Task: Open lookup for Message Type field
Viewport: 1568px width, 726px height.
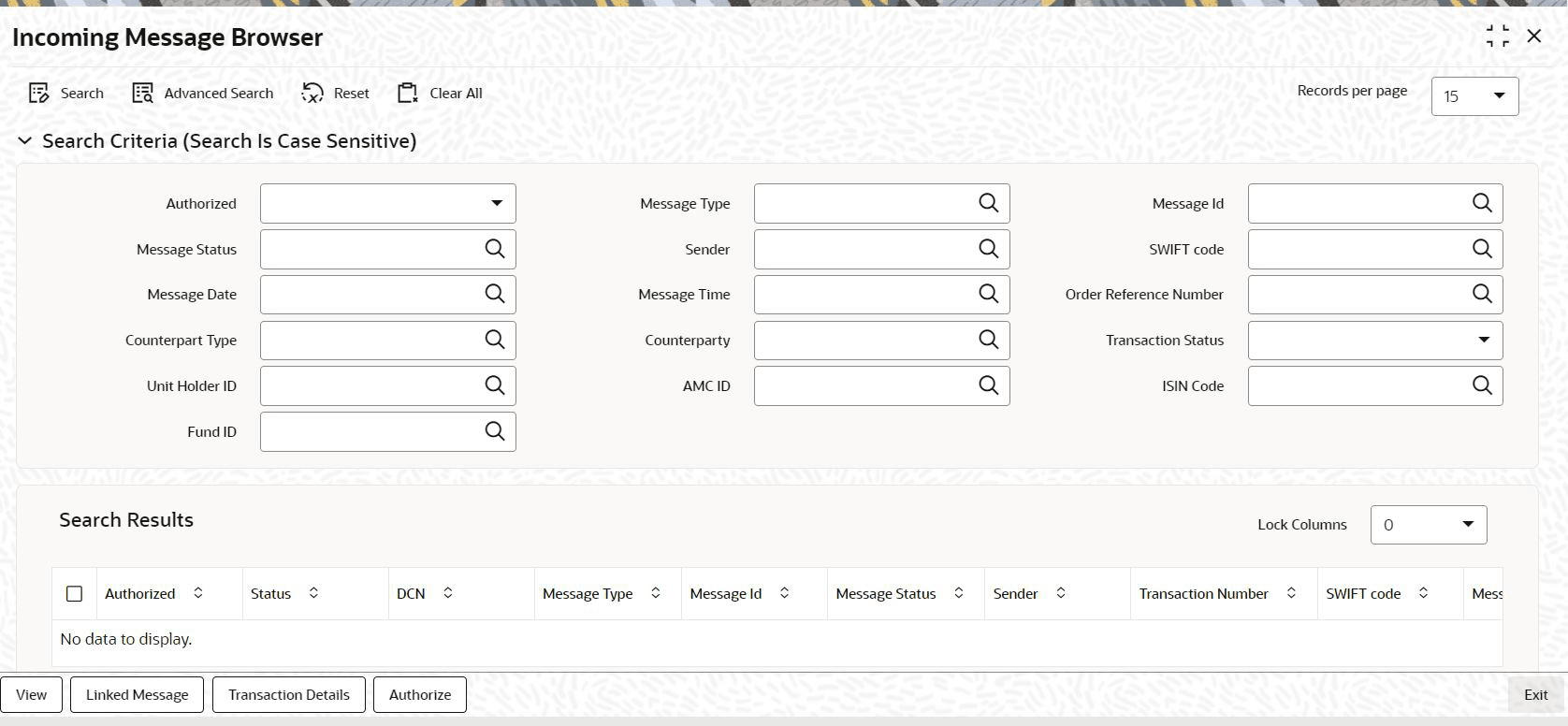Action: [x=988, y=203]
